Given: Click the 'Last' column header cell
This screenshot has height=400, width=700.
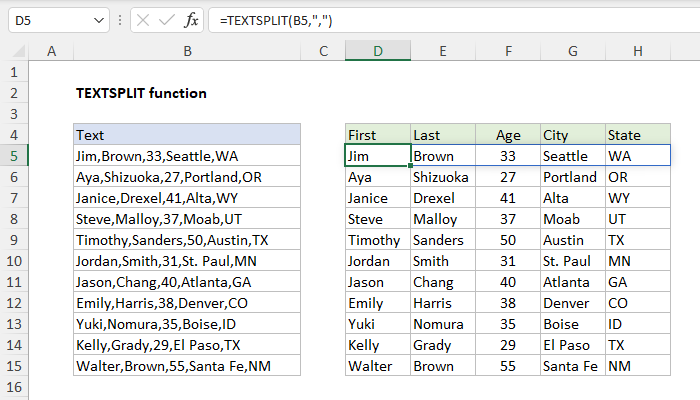Looking at the screenshot, I should click(x=443, y=135).
